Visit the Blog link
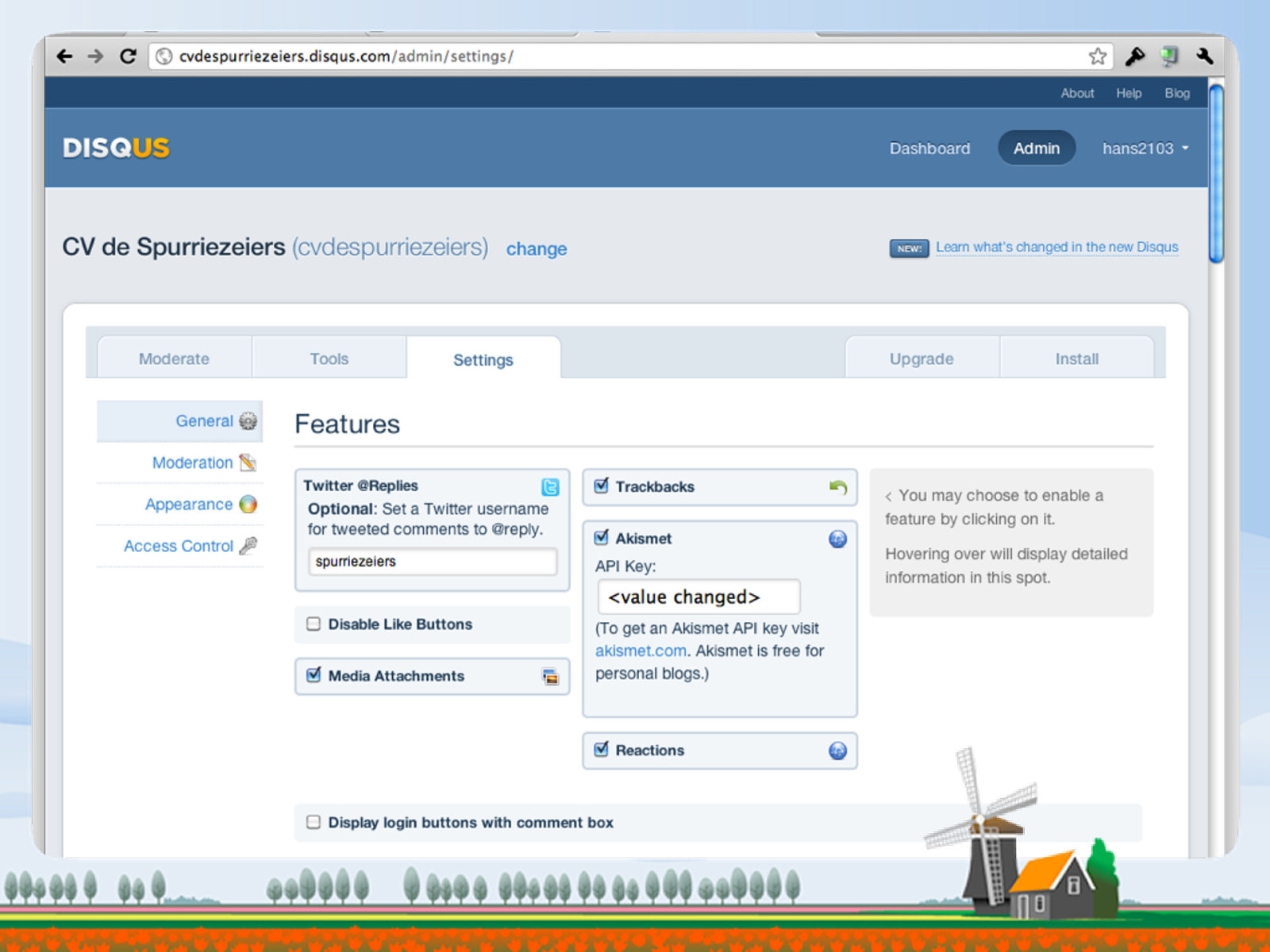This screenshot has width=1270, height=952. click(1177, 93)
